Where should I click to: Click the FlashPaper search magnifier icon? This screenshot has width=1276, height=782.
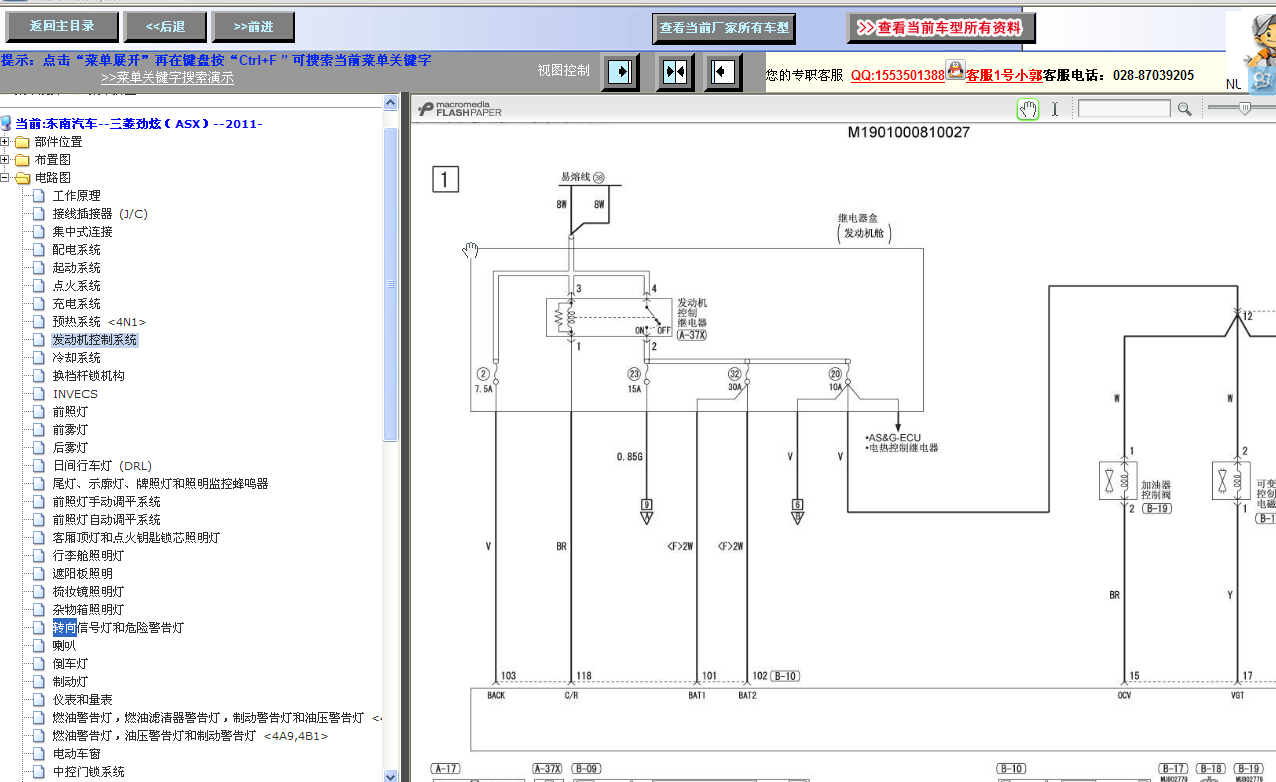1184,109
